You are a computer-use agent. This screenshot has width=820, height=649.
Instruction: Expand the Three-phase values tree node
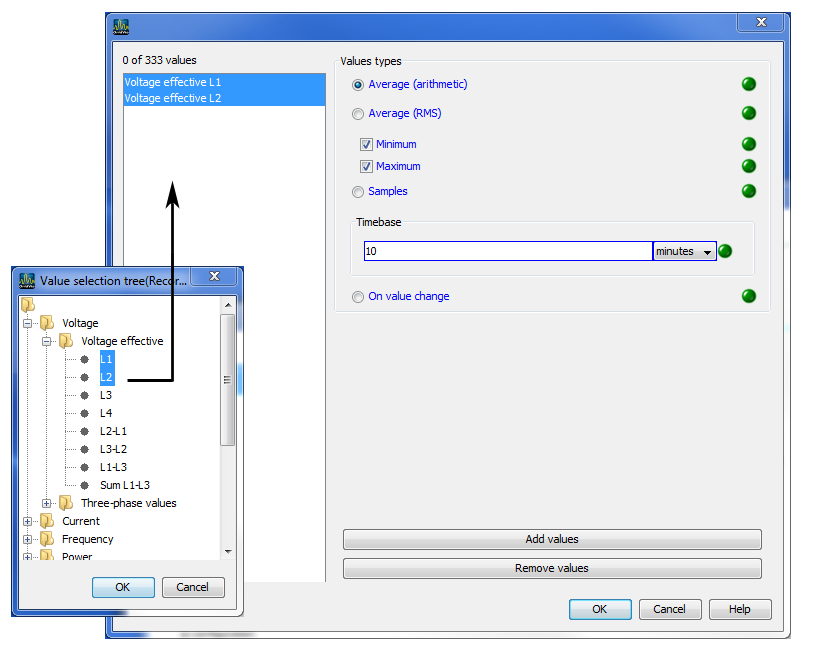pos(47,503)
